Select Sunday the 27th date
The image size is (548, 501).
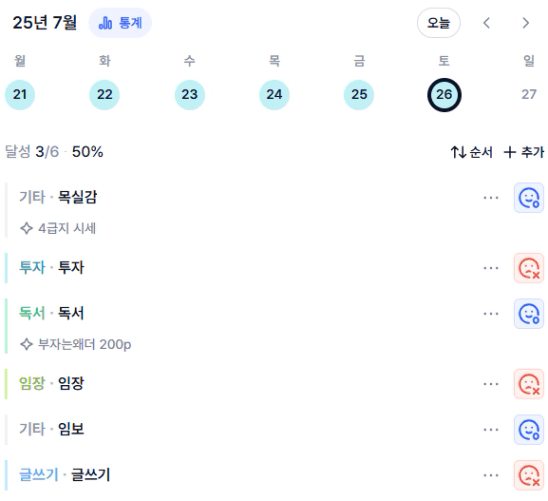528,95
